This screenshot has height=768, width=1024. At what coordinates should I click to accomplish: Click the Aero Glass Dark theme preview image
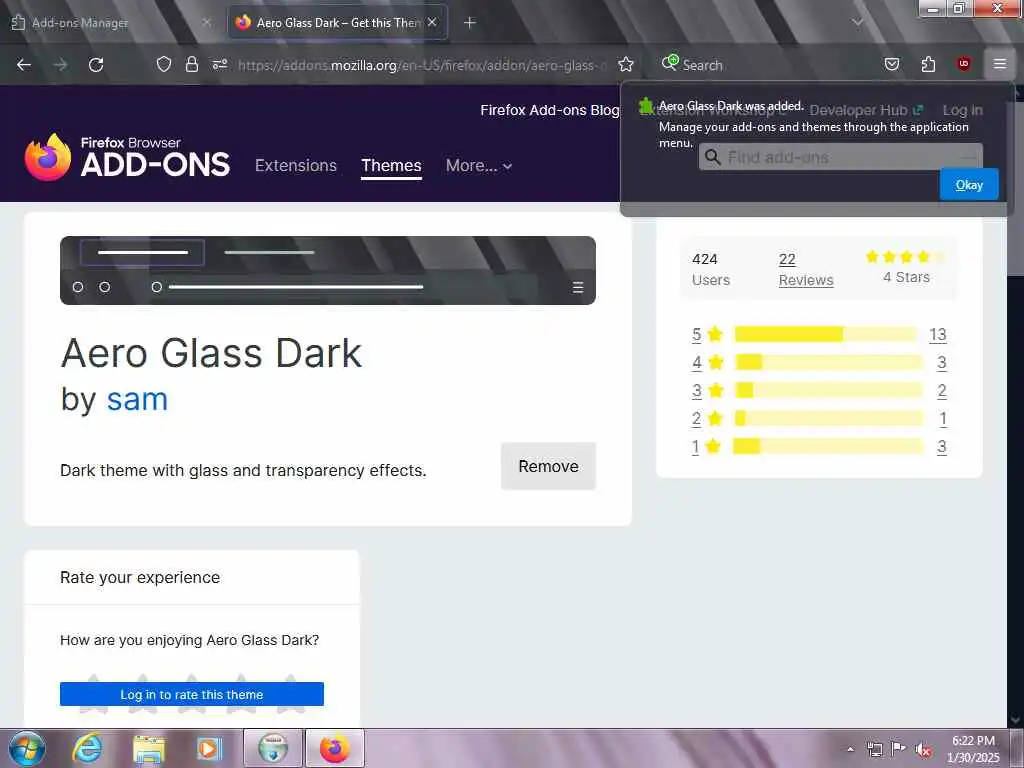pos(328,270)
